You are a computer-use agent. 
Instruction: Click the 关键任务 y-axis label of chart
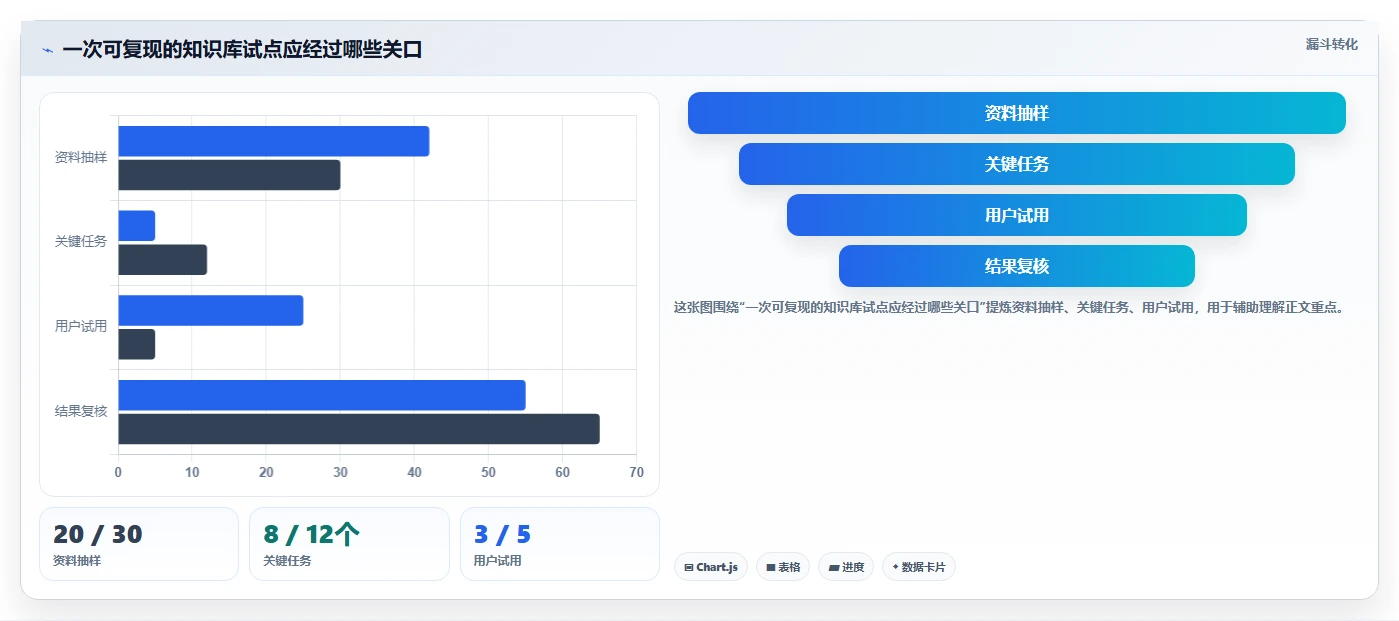(81, 242)
